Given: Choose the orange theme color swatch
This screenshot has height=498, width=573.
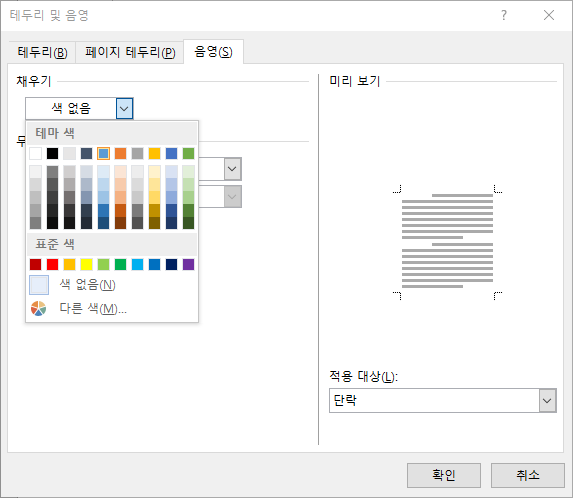Looking at the screenshot, I should pos(121,153).
